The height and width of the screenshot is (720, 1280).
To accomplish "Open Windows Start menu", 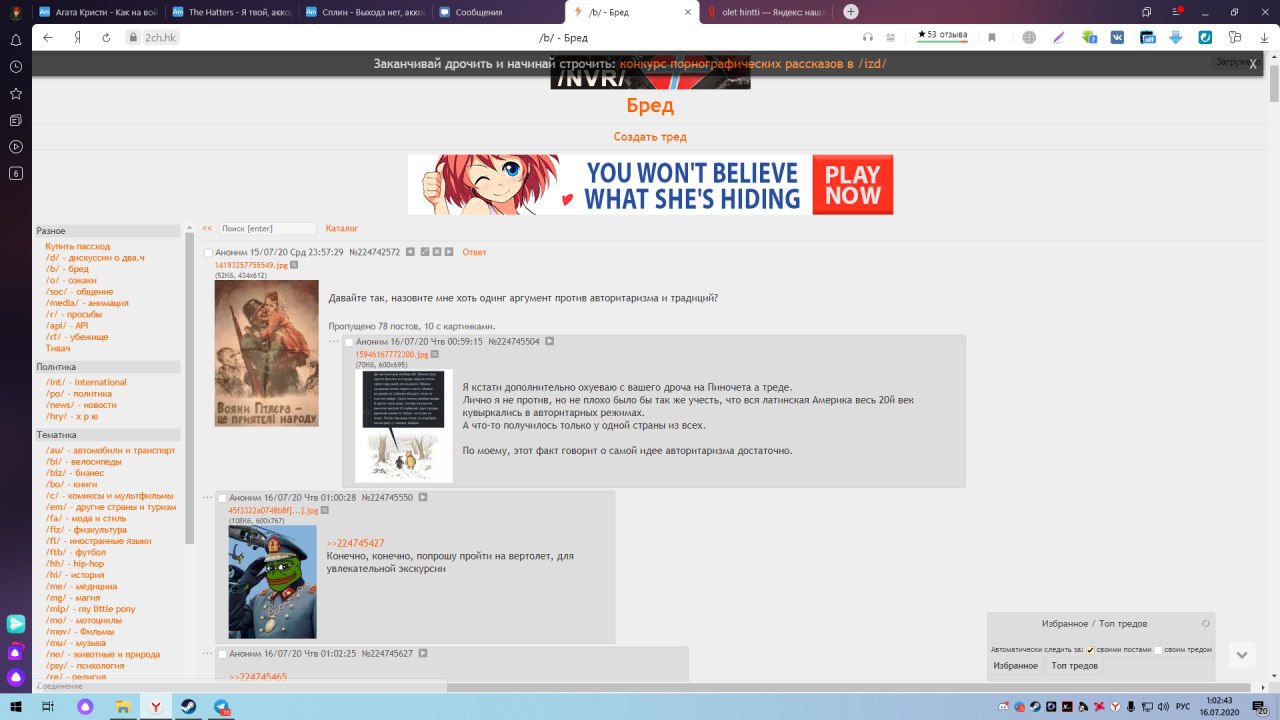I will [16, 706].
